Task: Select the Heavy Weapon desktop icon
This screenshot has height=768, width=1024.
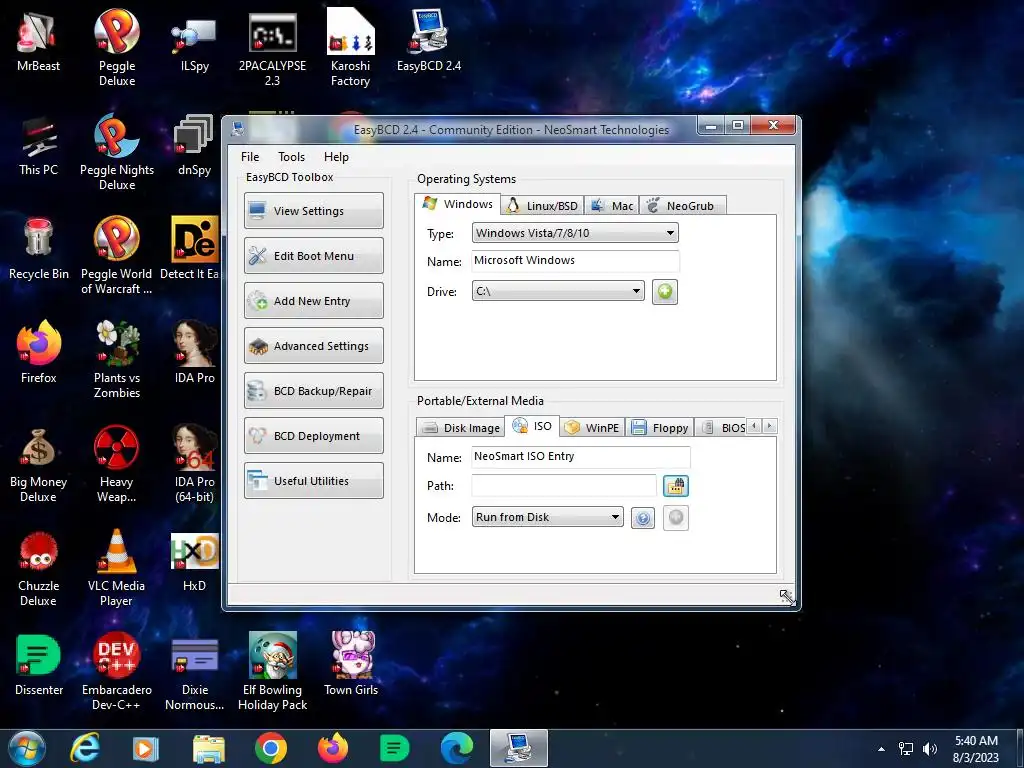Action: point(117,464)
